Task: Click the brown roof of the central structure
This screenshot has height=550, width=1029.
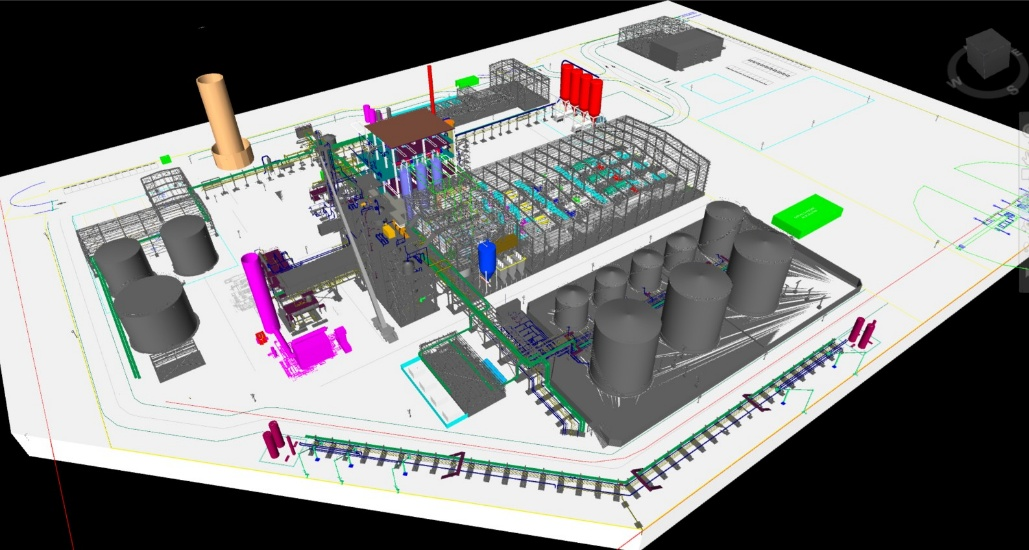Action: pos(405,125)
